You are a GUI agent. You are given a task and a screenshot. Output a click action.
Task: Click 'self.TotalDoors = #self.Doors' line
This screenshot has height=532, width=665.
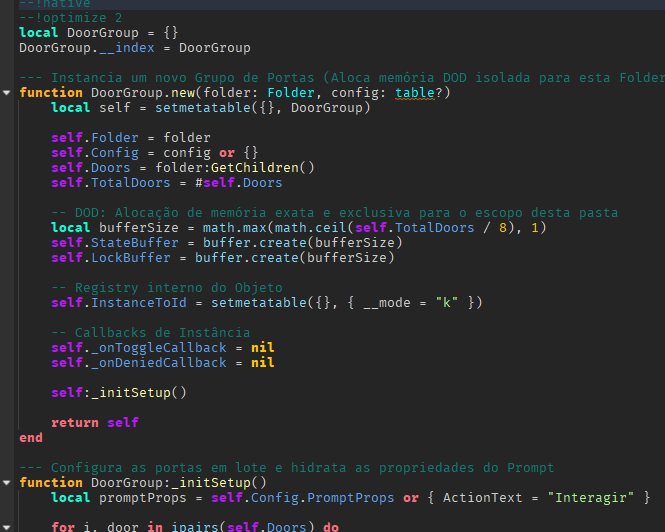[166, 183]
